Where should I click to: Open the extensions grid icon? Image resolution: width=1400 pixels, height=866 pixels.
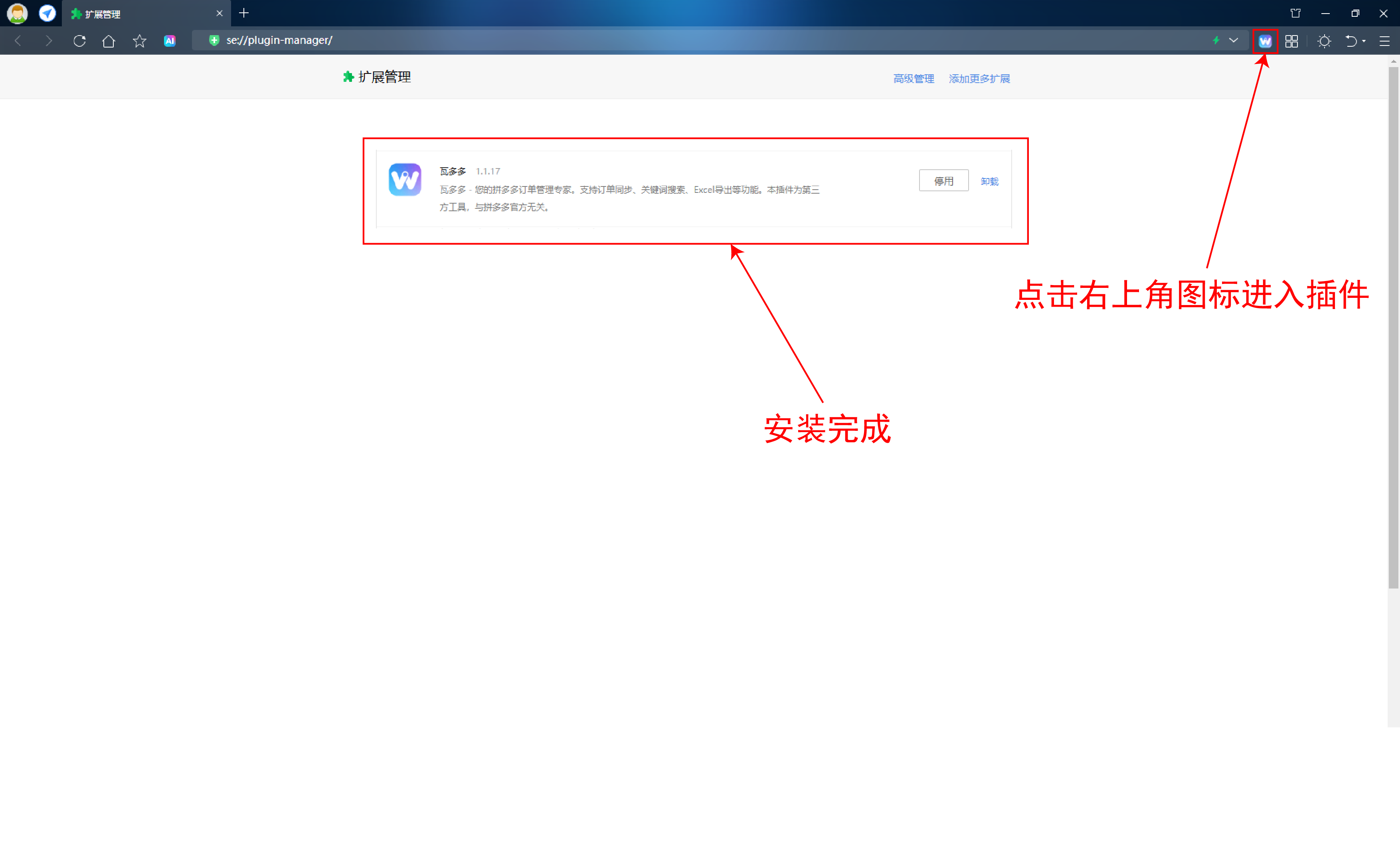point(1291,41)
